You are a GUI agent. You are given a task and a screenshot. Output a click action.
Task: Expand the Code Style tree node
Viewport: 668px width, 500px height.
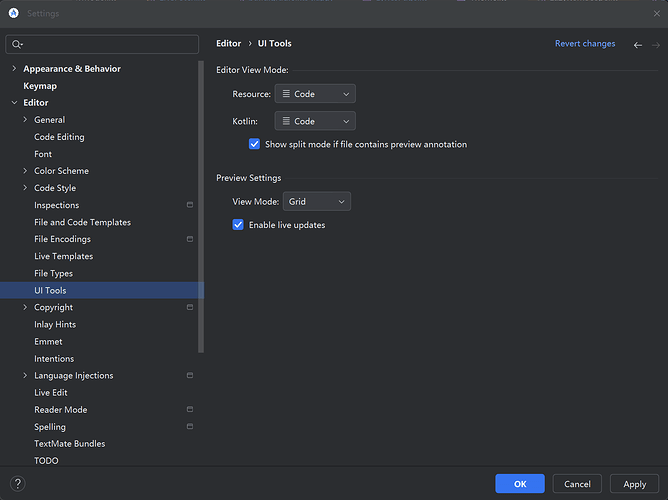25,188
